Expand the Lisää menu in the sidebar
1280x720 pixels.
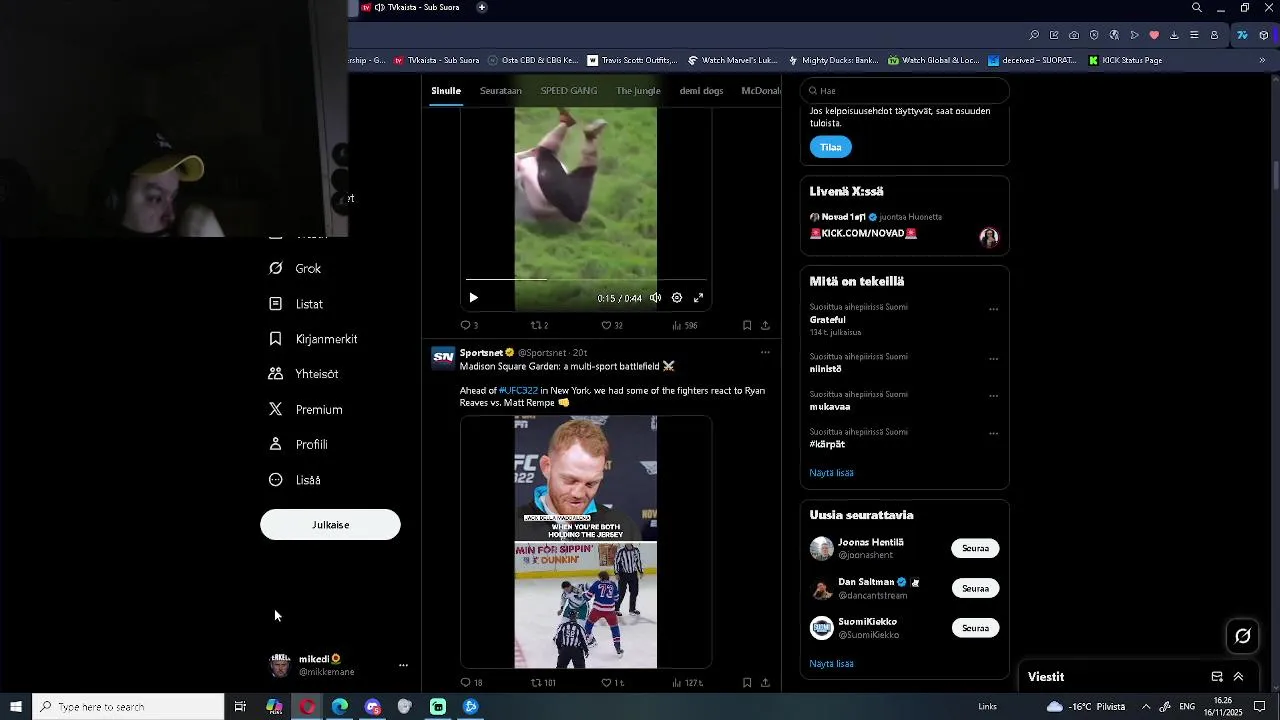tap(295, 480)
